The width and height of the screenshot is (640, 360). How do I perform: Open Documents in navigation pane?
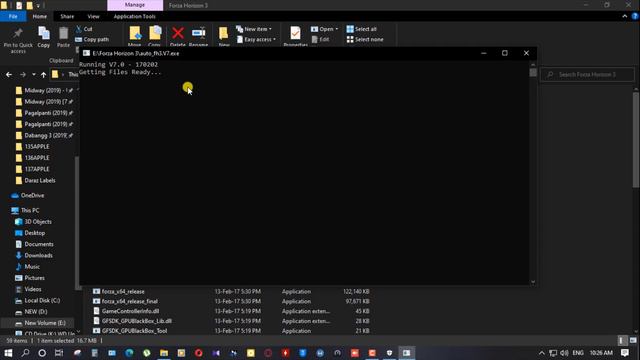[x=38, y=244]
